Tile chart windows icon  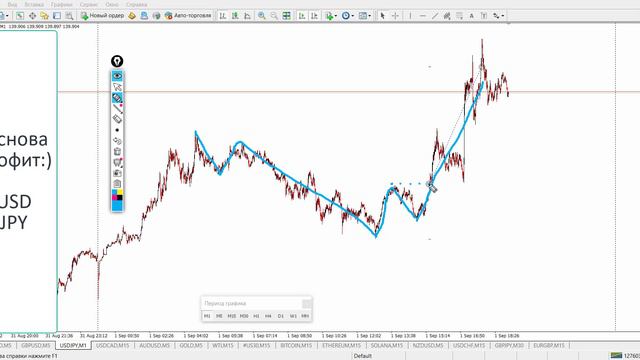click(287, 16)
